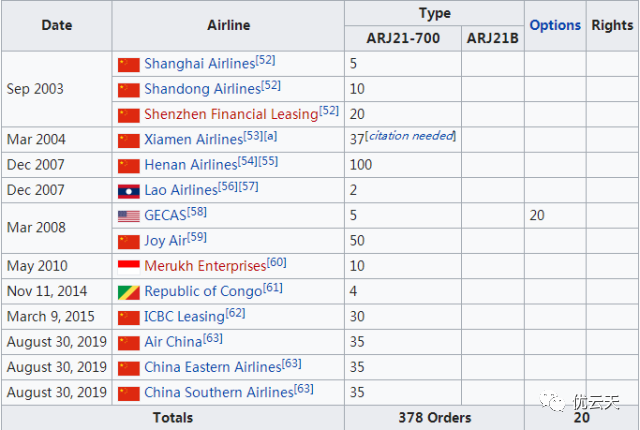This screenshot has width=640, height=430.
Task: Click the China flag beside Air China
Action: coord(128,342)
